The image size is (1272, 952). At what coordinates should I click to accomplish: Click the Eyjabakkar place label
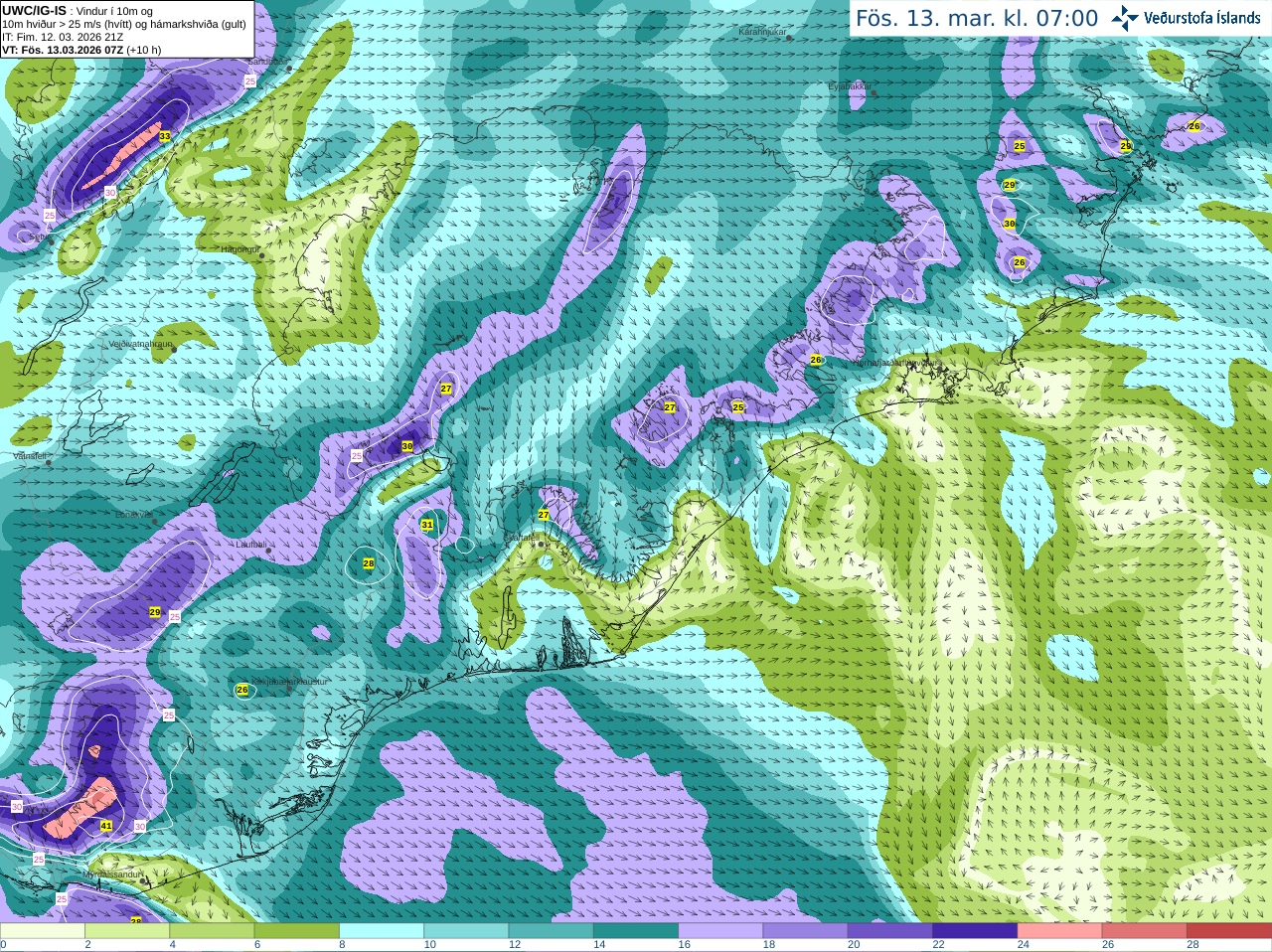[x=850, y=86]
